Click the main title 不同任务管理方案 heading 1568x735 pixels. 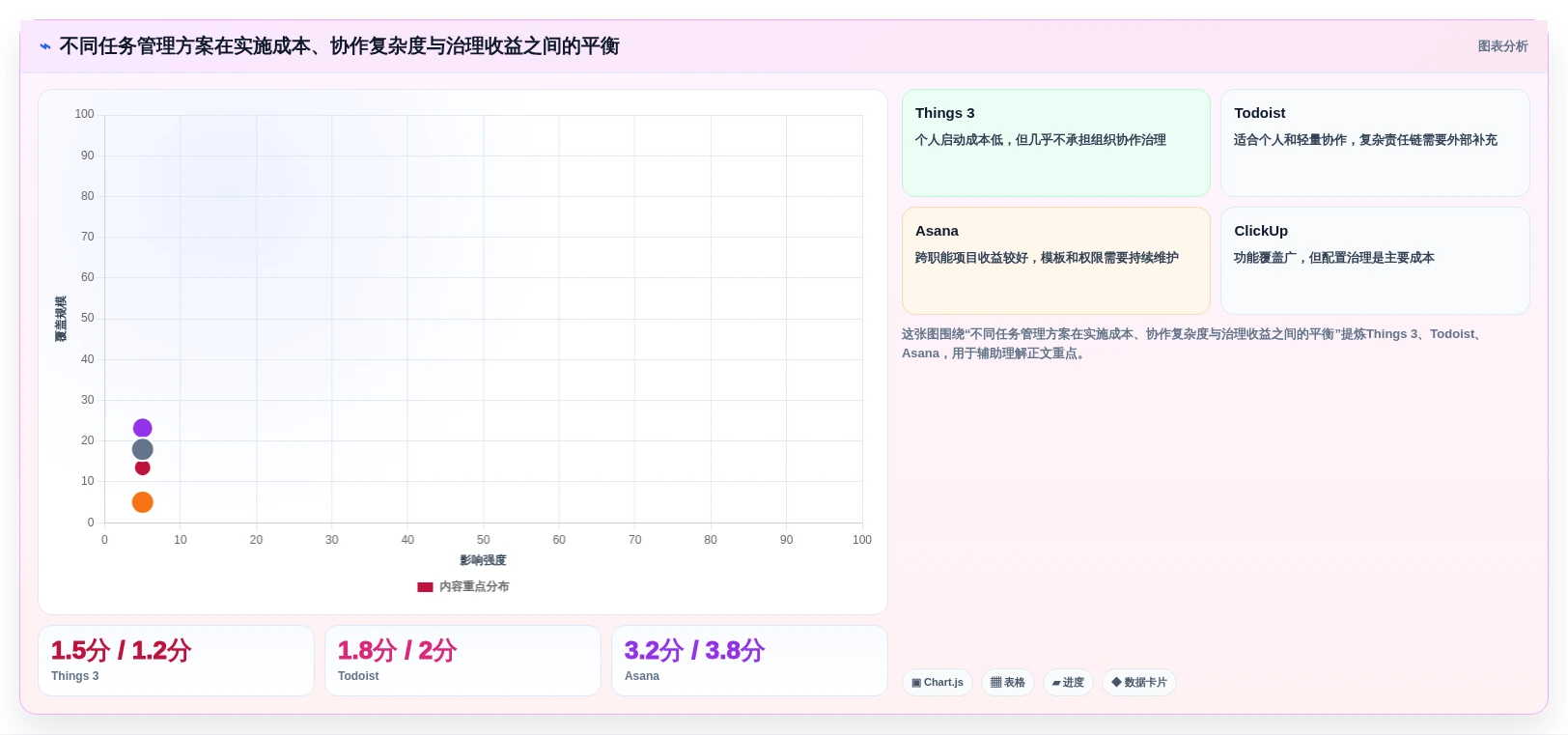coord(339,46)
